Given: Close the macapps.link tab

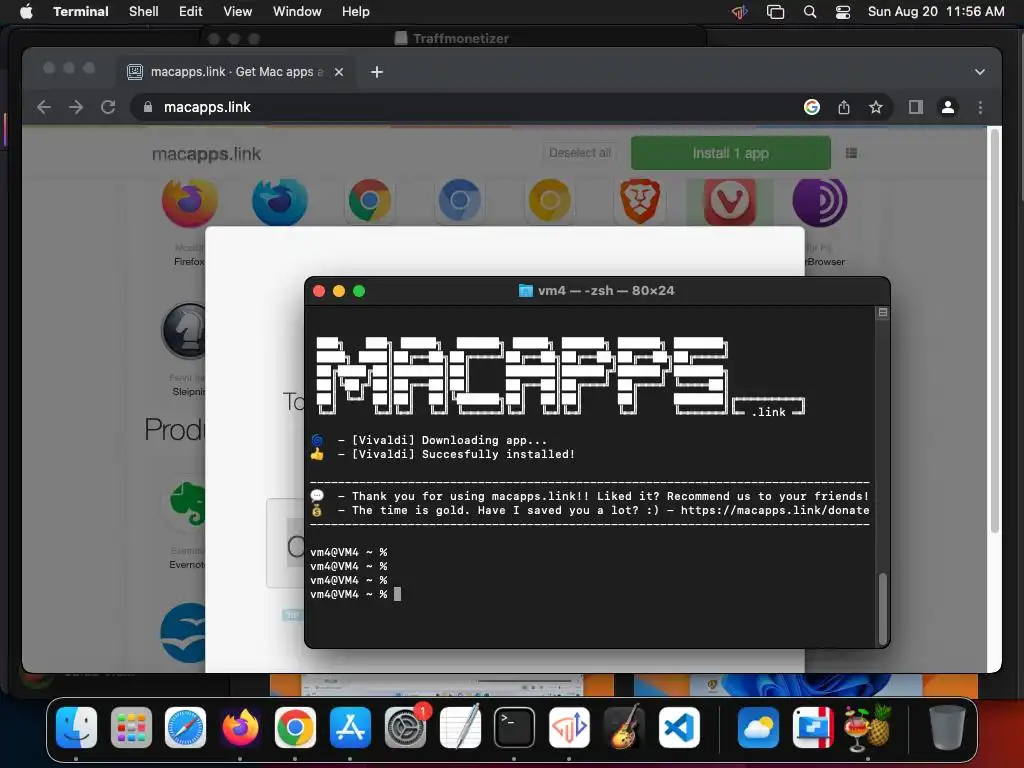Looking at the screenshot, I should 339,72.
